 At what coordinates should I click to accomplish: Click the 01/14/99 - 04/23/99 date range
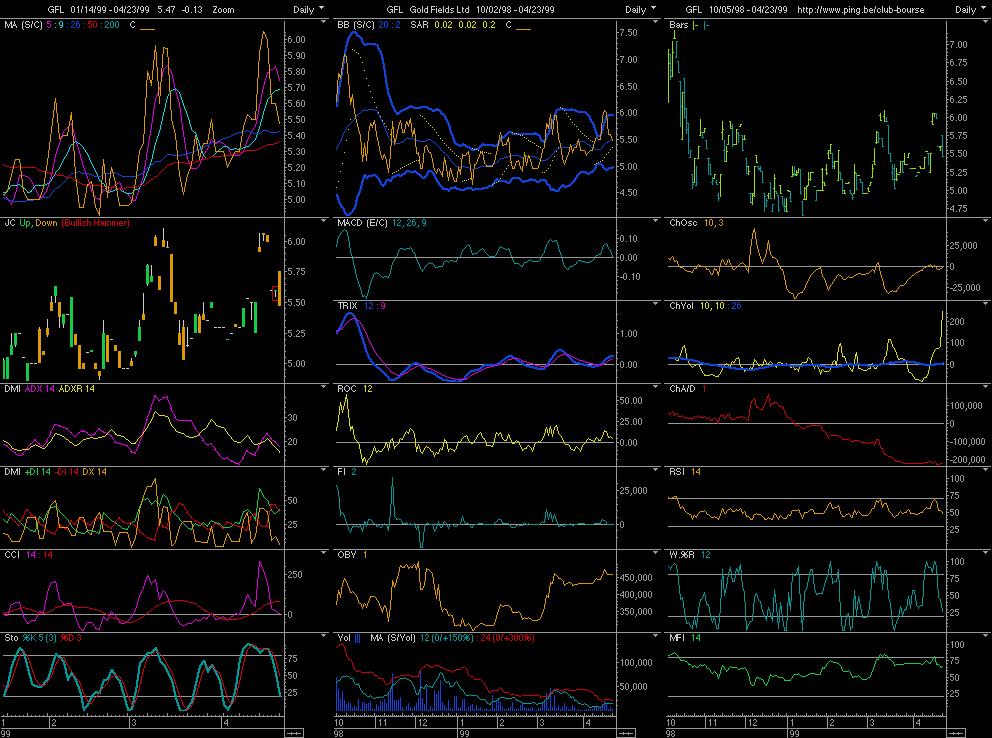click(x=110, y=9)
